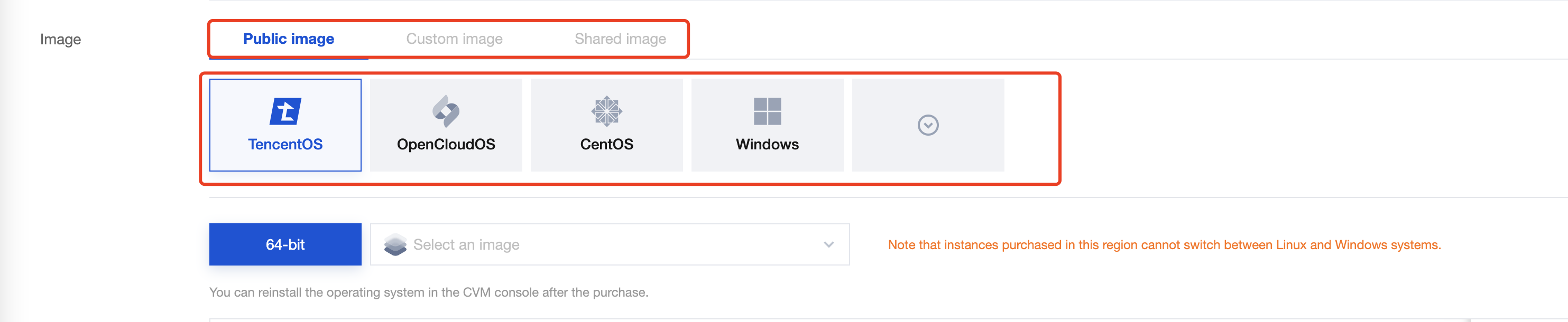Click the image stack icon in dropdown
Viewport: 1568px width, 322px height.
coord(395,244)
